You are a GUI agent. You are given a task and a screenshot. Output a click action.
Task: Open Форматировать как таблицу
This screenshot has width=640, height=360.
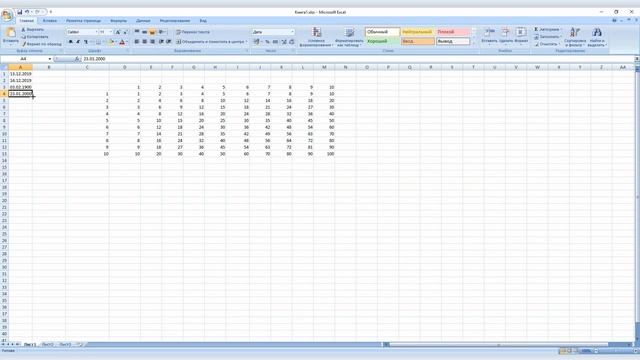(349, 37)
